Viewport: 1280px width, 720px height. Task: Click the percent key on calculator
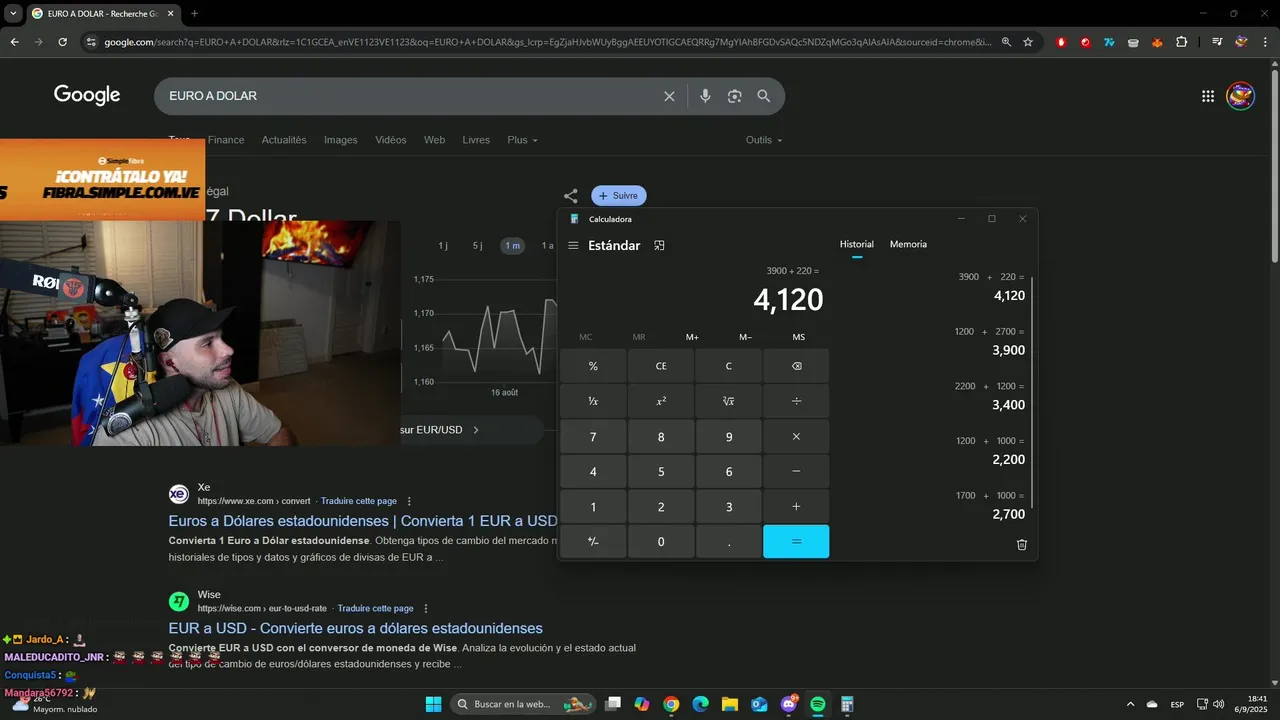(593, 366)
